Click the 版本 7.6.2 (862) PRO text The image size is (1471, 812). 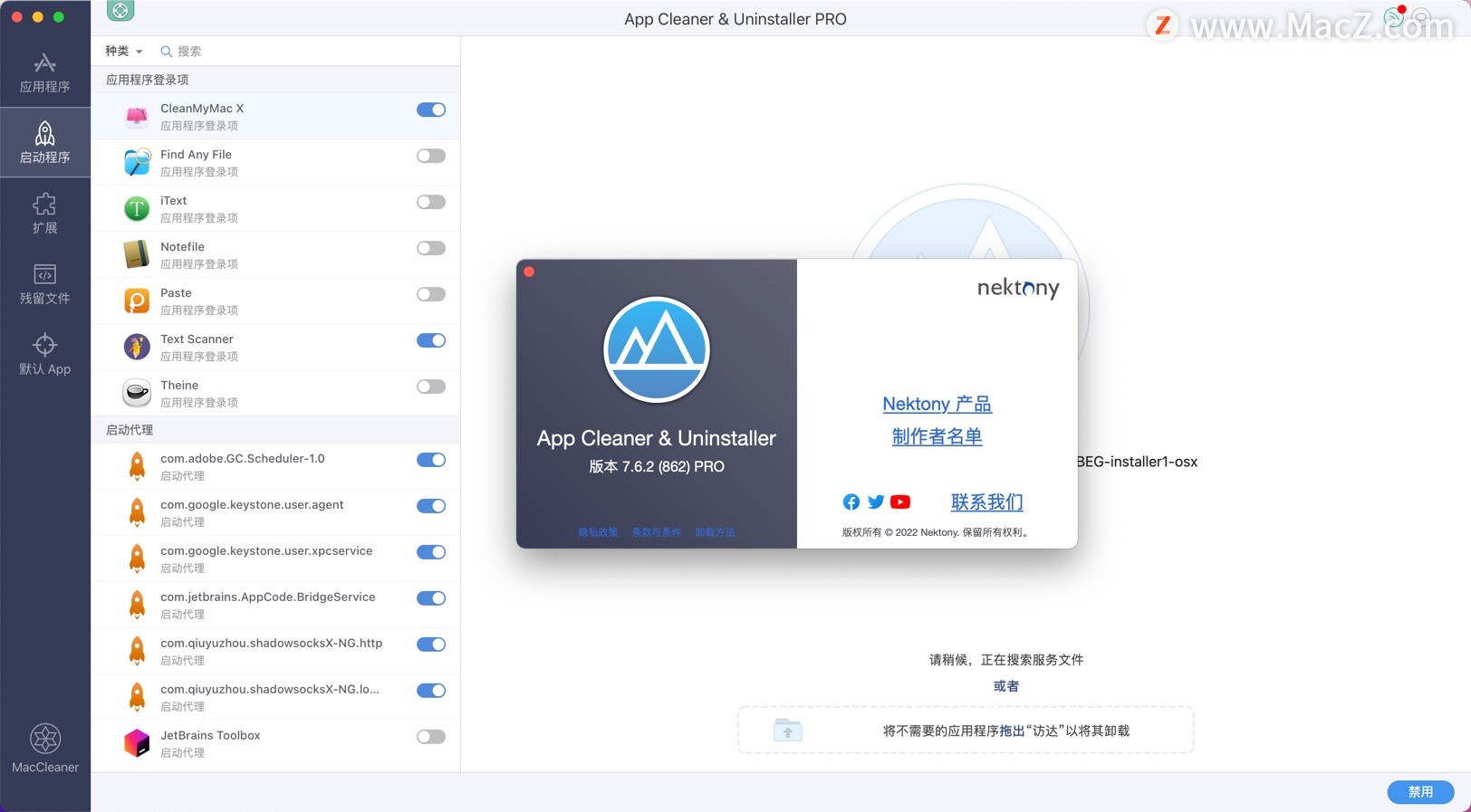pos(657,467)
